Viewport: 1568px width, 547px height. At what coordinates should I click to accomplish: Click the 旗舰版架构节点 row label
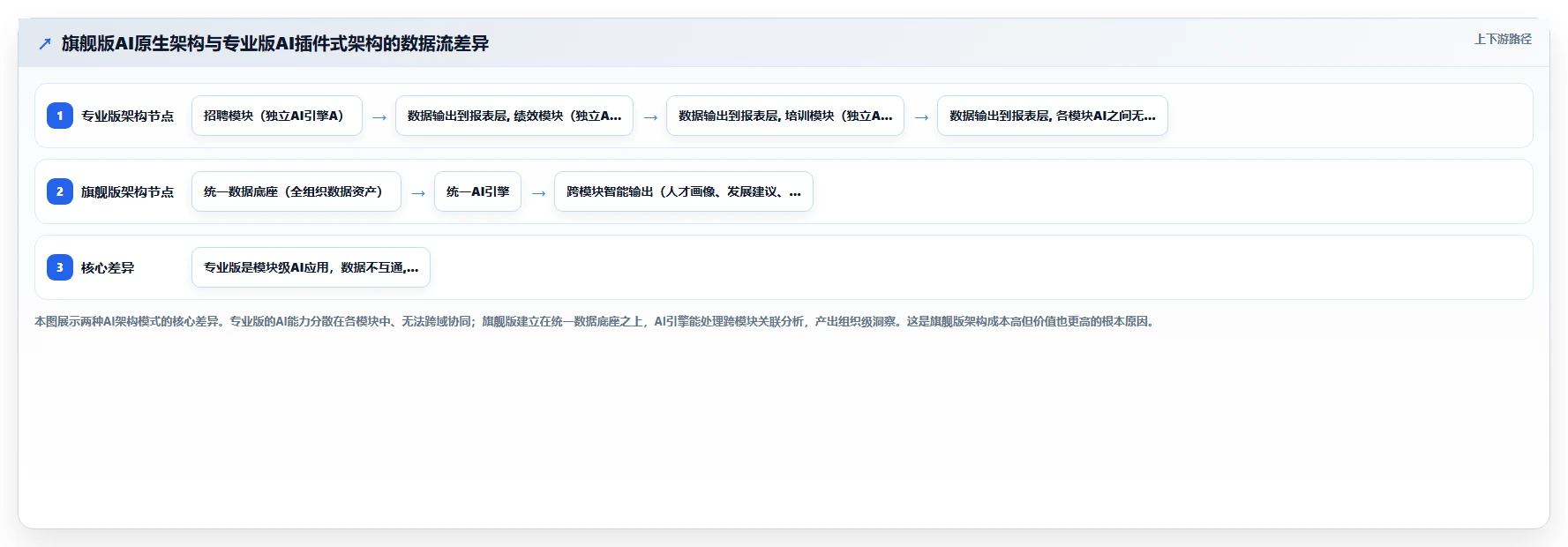pyautogui.click(x=127, y=191)
